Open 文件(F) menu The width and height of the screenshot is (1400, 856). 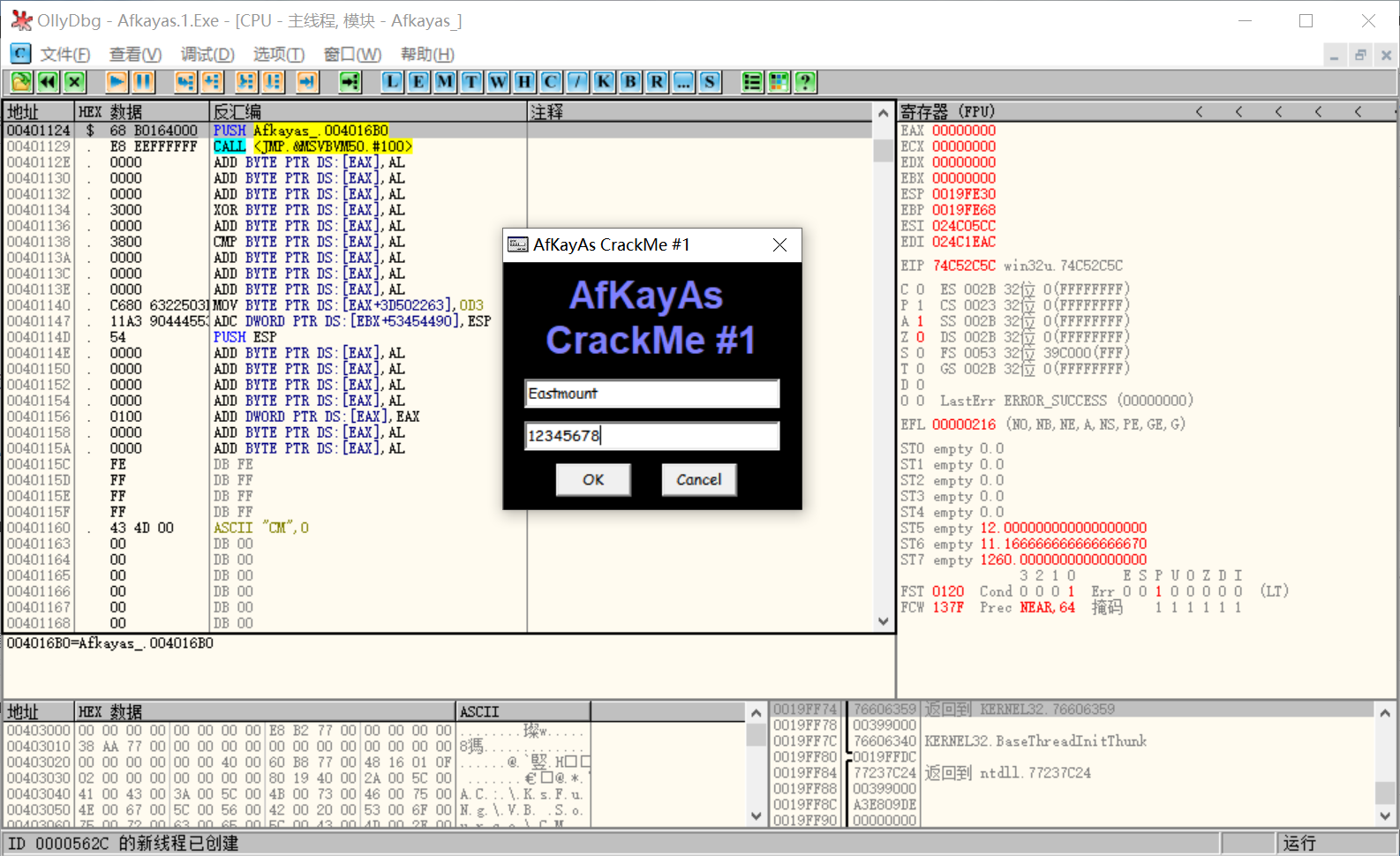65,55
